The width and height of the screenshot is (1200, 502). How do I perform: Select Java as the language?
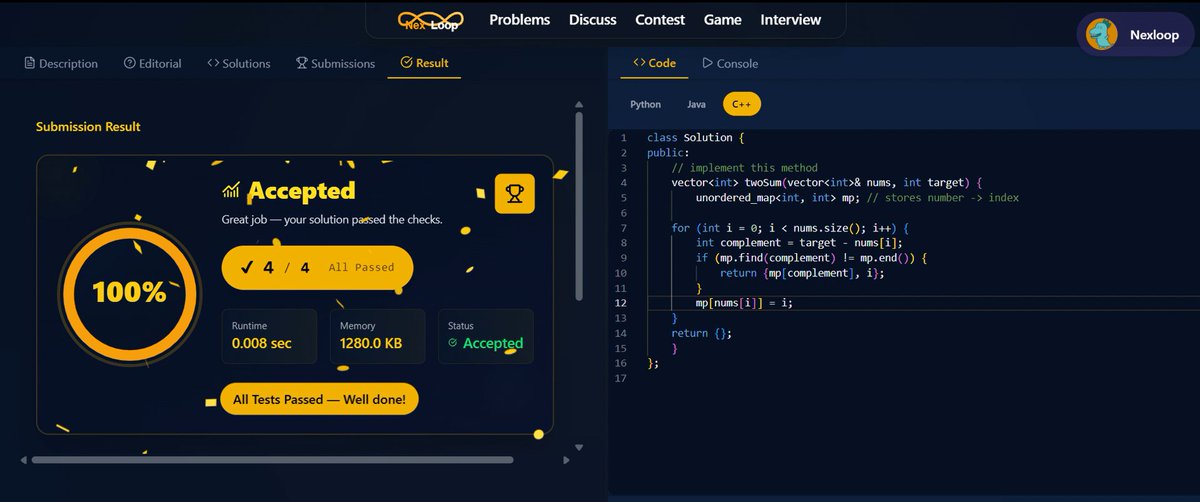tap(696, 104)
